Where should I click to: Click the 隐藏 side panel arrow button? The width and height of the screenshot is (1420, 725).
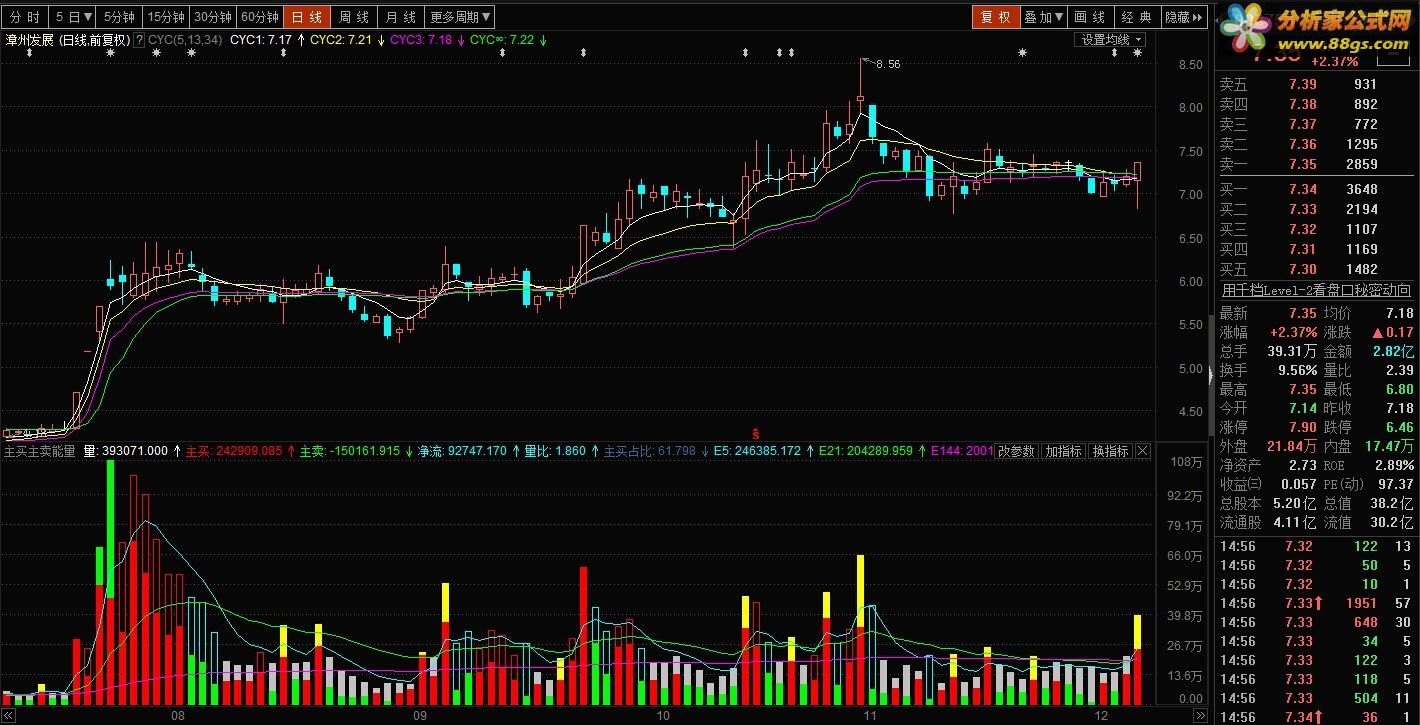[1184, 17]
